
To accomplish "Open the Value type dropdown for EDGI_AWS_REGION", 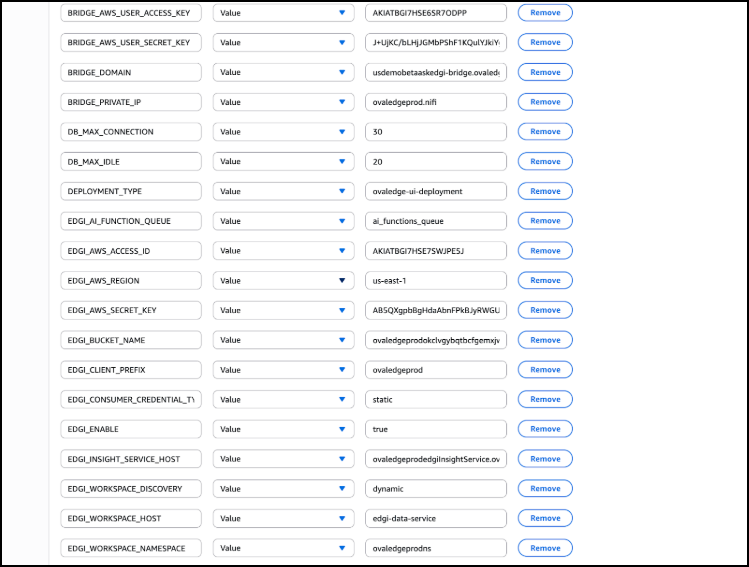I will [x=282, y=280].
